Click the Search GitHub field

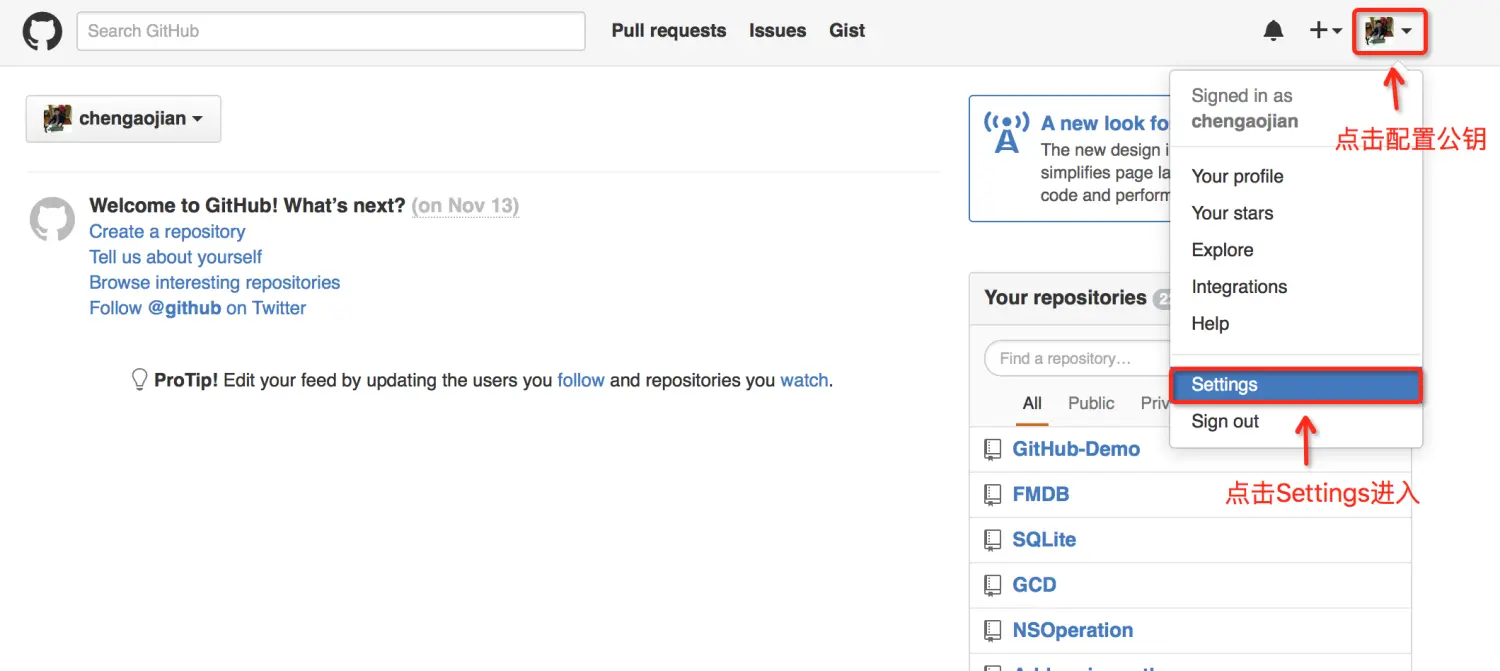click(331, 31)
